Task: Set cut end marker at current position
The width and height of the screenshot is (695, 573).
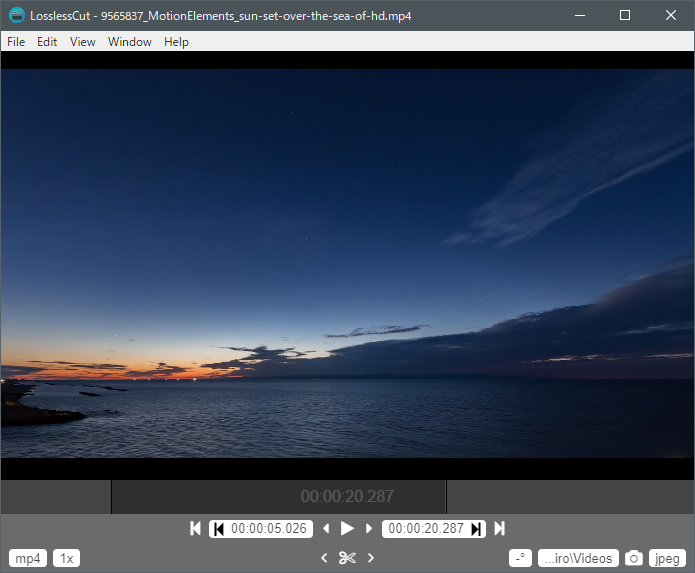Action: (476, 528)
